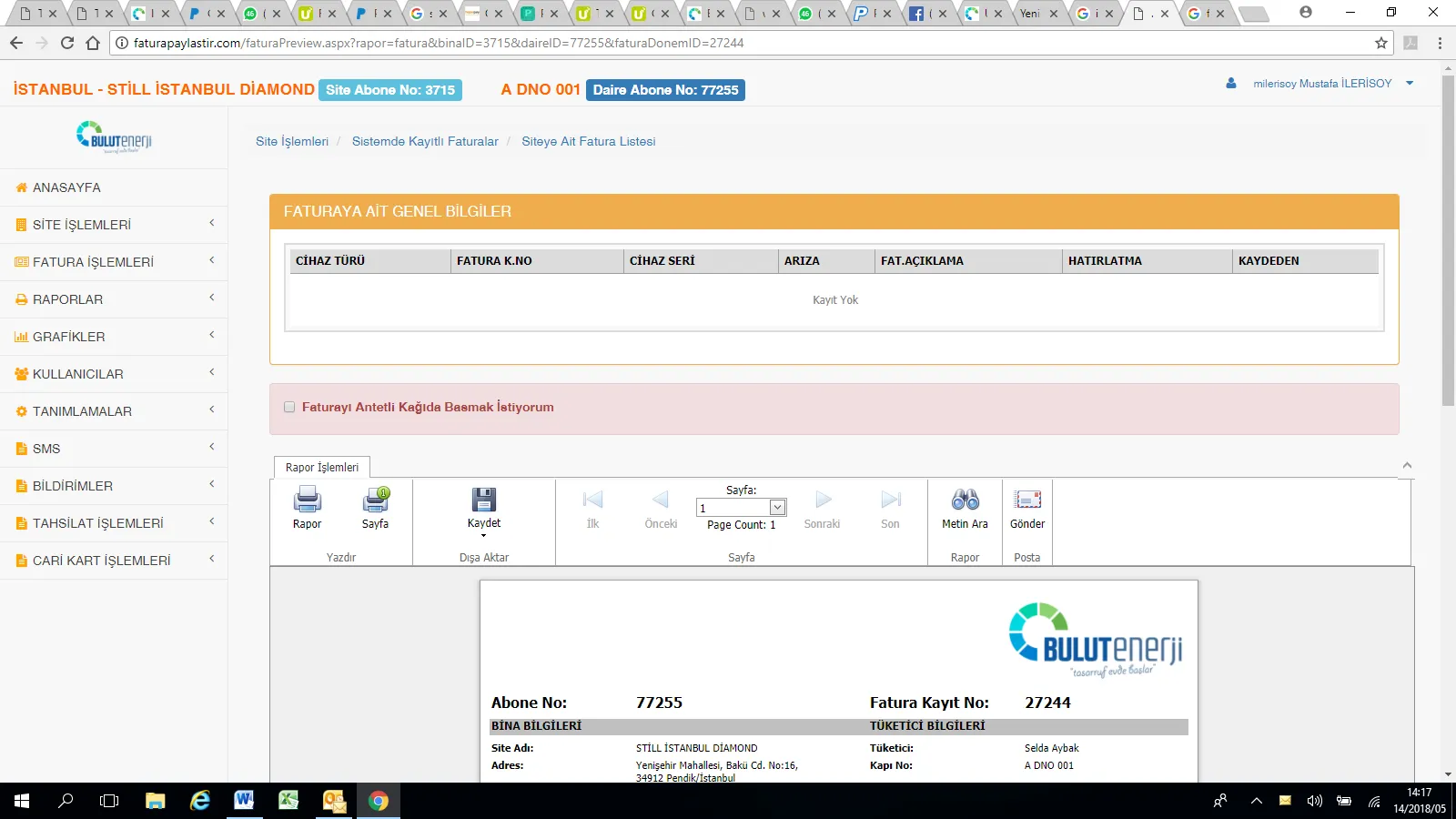The width and height of the screenshot is (1456, 819).
Task: Go to next page with Sonraki arrow
Action: coord(822,500)
